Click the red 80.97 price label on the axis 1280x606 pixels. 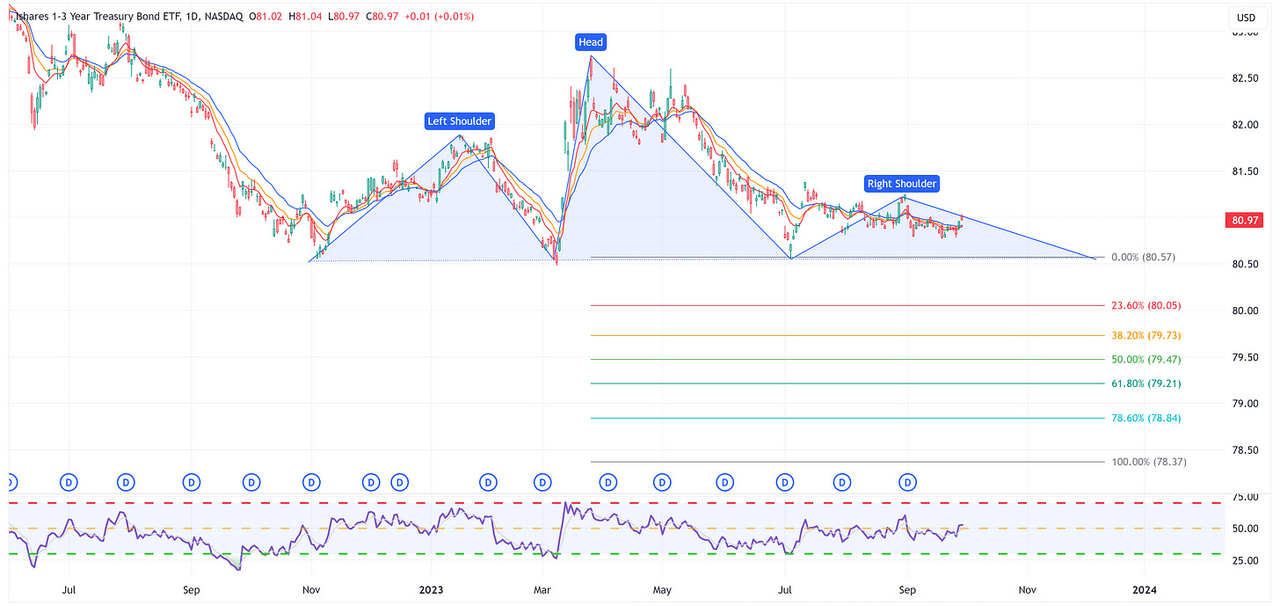1244,219
